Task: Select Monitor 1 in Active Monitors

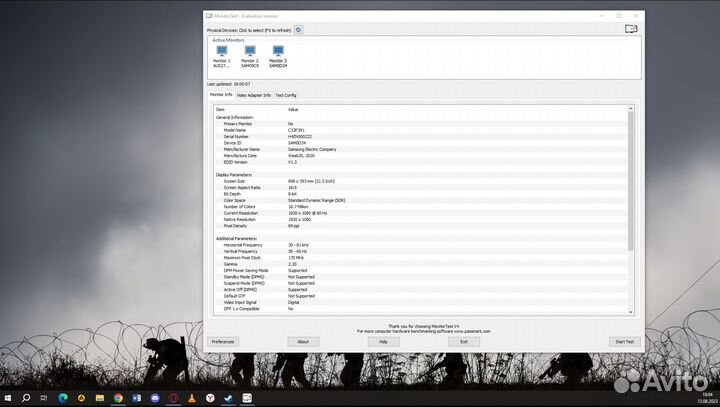Action: (x=222, y=57)
